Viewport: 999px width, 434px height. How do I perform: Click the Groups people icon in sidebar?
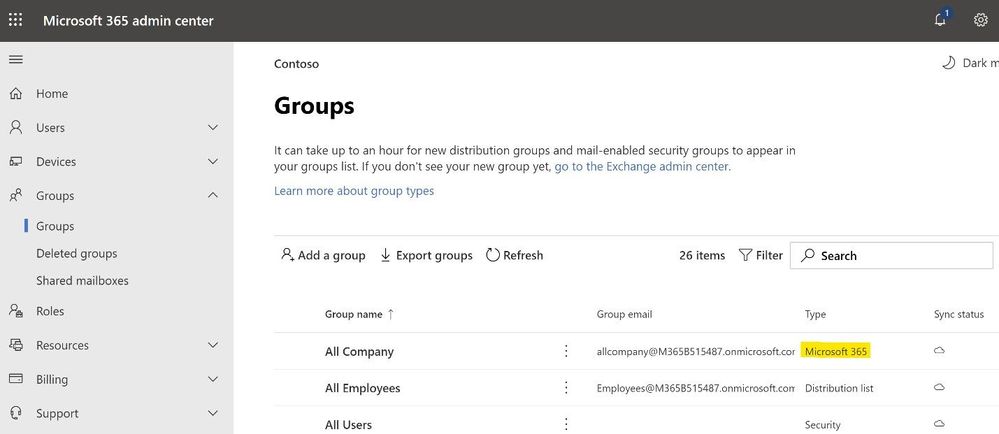16,196
